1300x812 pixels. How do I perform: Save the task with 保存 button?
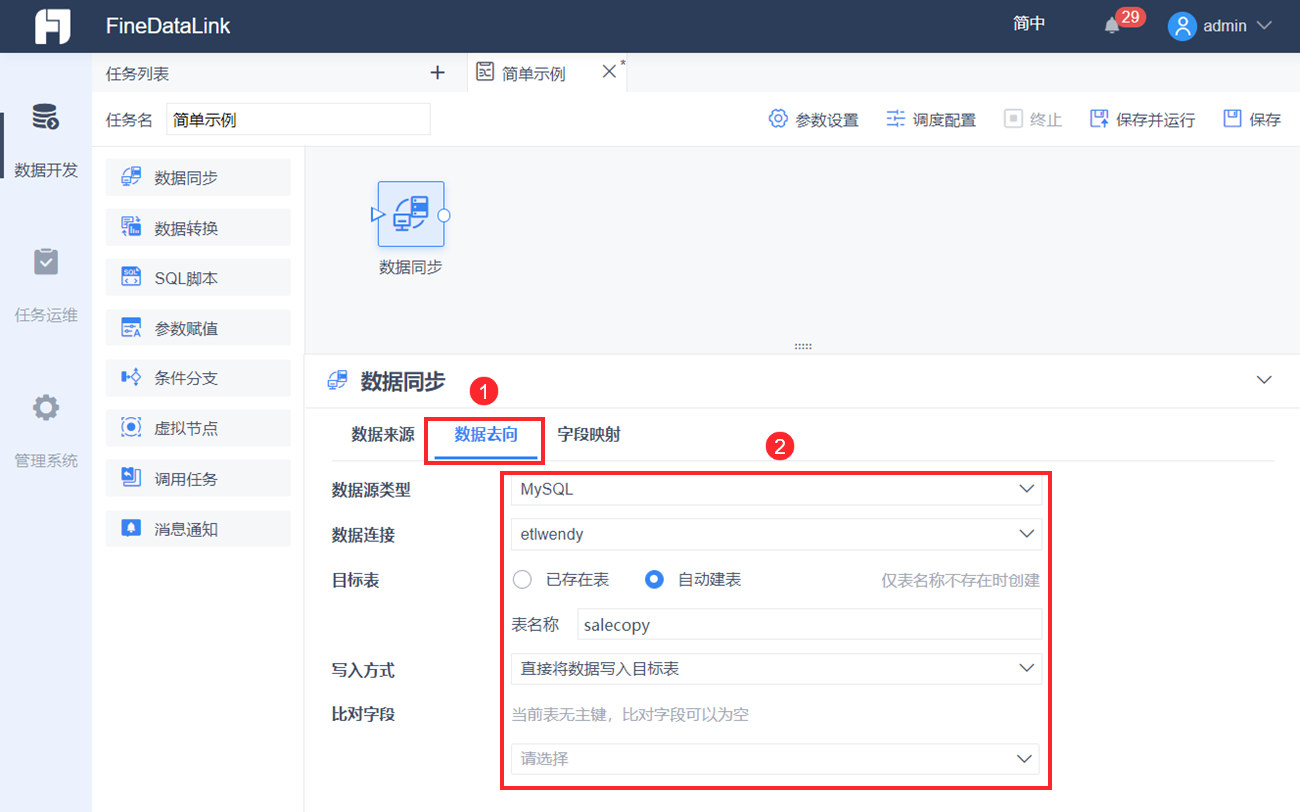[x=1252, y=120]
